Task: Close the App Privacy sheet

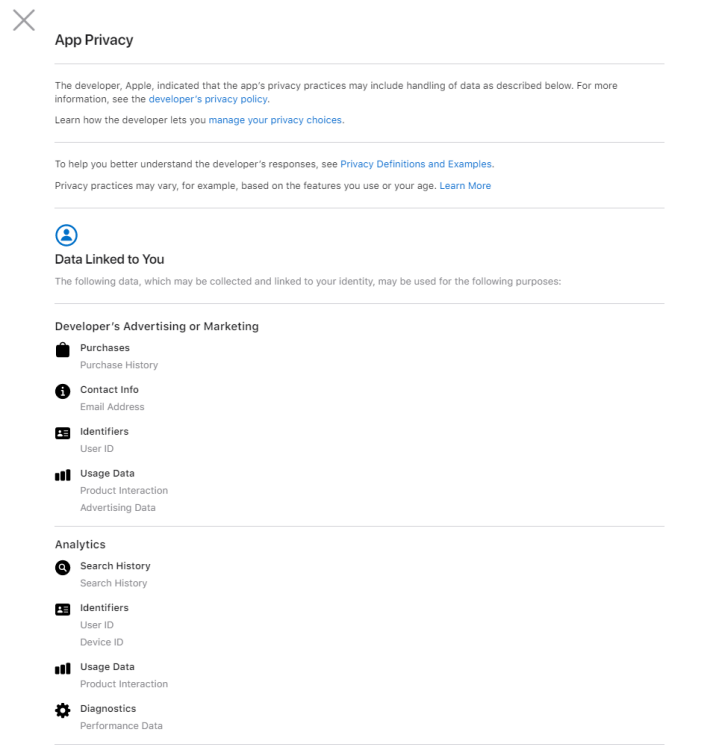Action: pos(24,20)
